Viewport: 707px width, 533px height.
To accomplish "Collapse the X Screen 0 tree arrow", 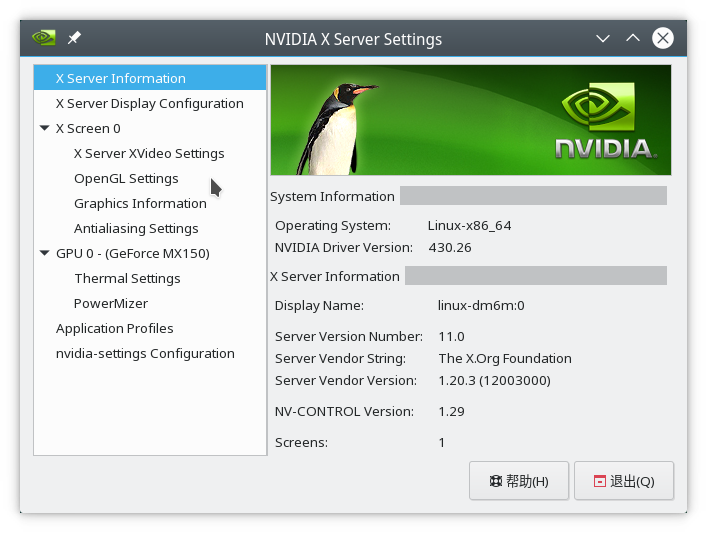I will click(45, 128).
